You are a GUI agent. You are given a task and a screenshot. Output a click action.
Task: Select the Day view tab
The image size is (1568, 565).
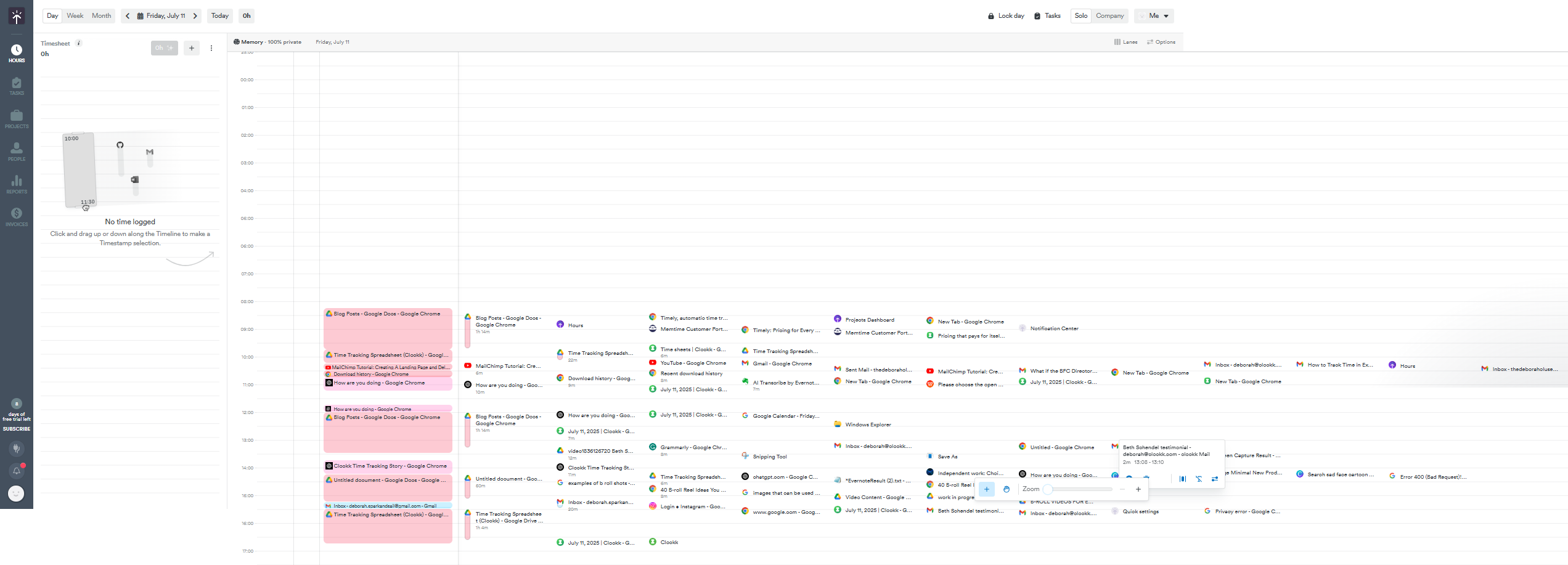(x=52, y=16)
